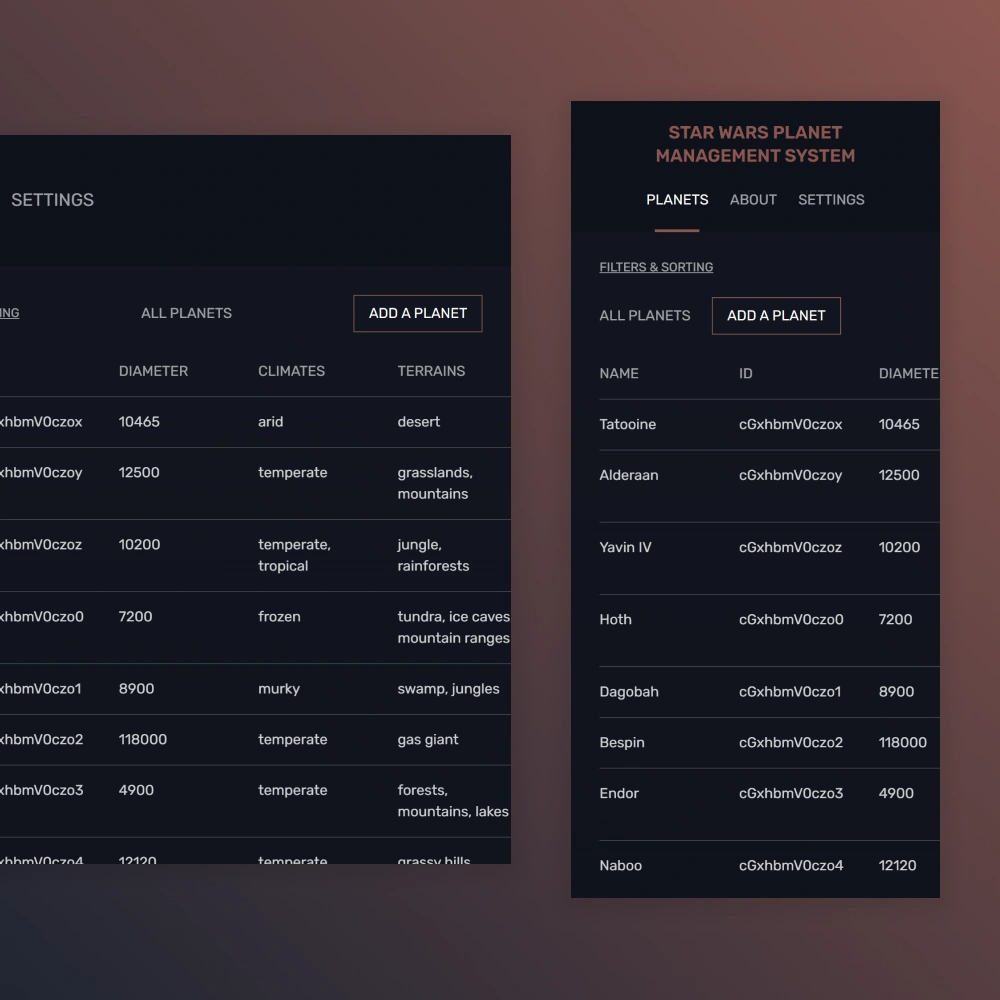Click diameter 4900 in the left window
This screenshot has width=1000, height=1000.
click(x=136, y=790)
